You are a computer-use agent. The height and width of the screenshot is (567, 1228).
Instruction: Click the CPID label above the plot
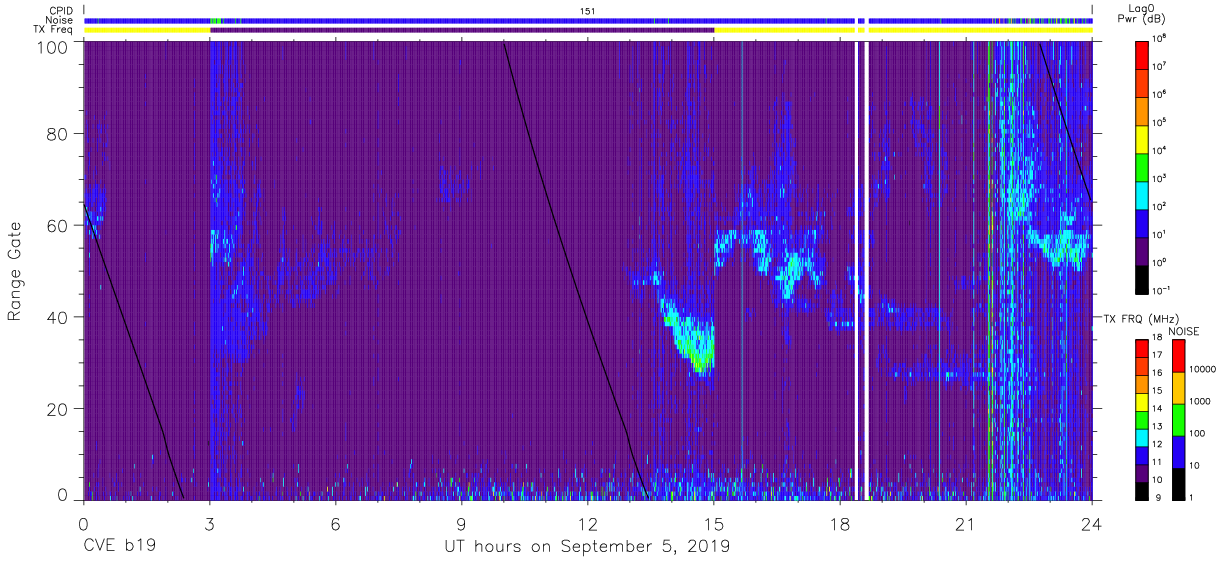point(60,10)
